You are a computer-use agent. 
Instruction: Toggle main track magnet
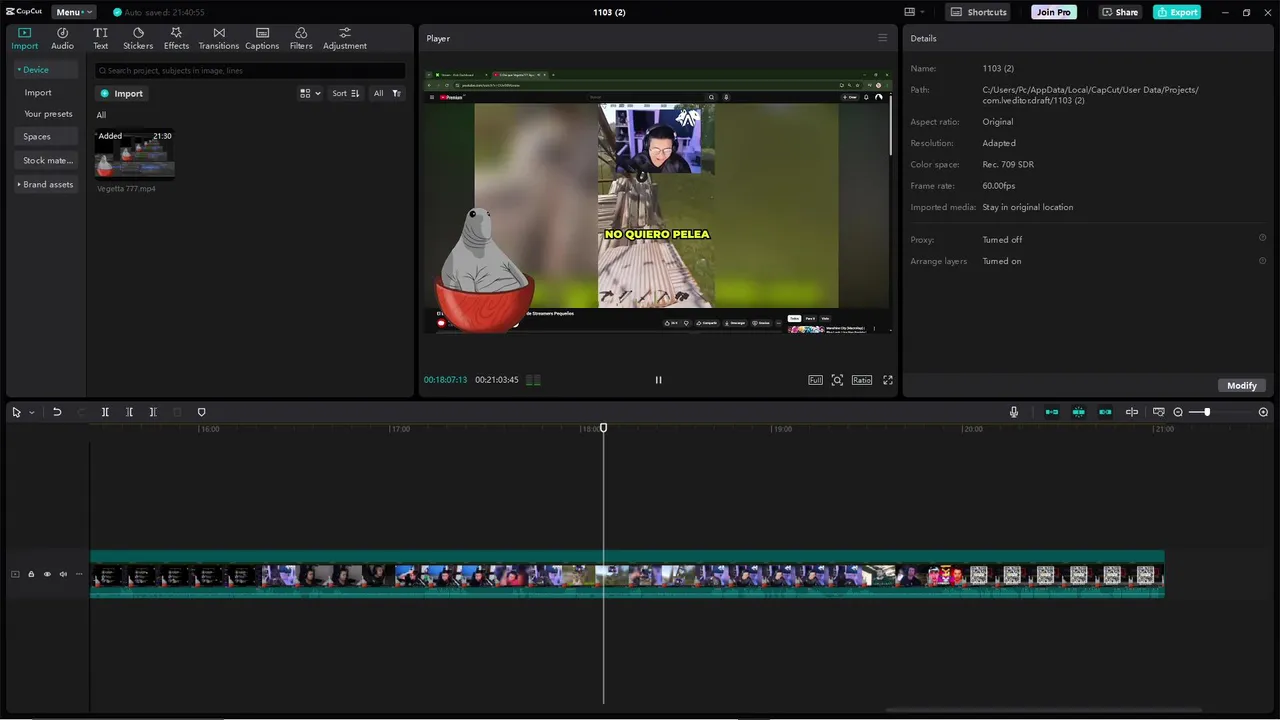point(1052,412)
